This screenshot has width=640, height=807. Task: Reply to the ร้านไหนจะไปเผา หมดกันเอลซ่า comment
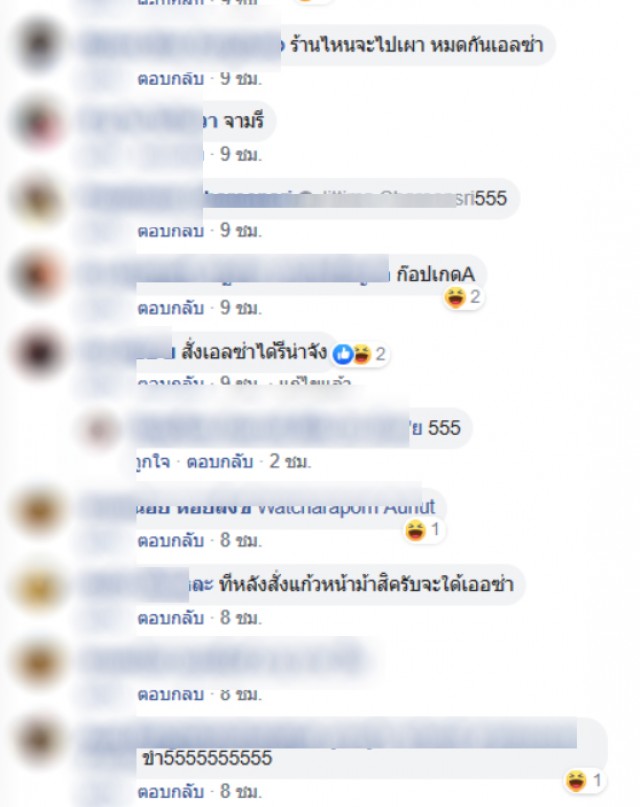click(x=171, y=79)
